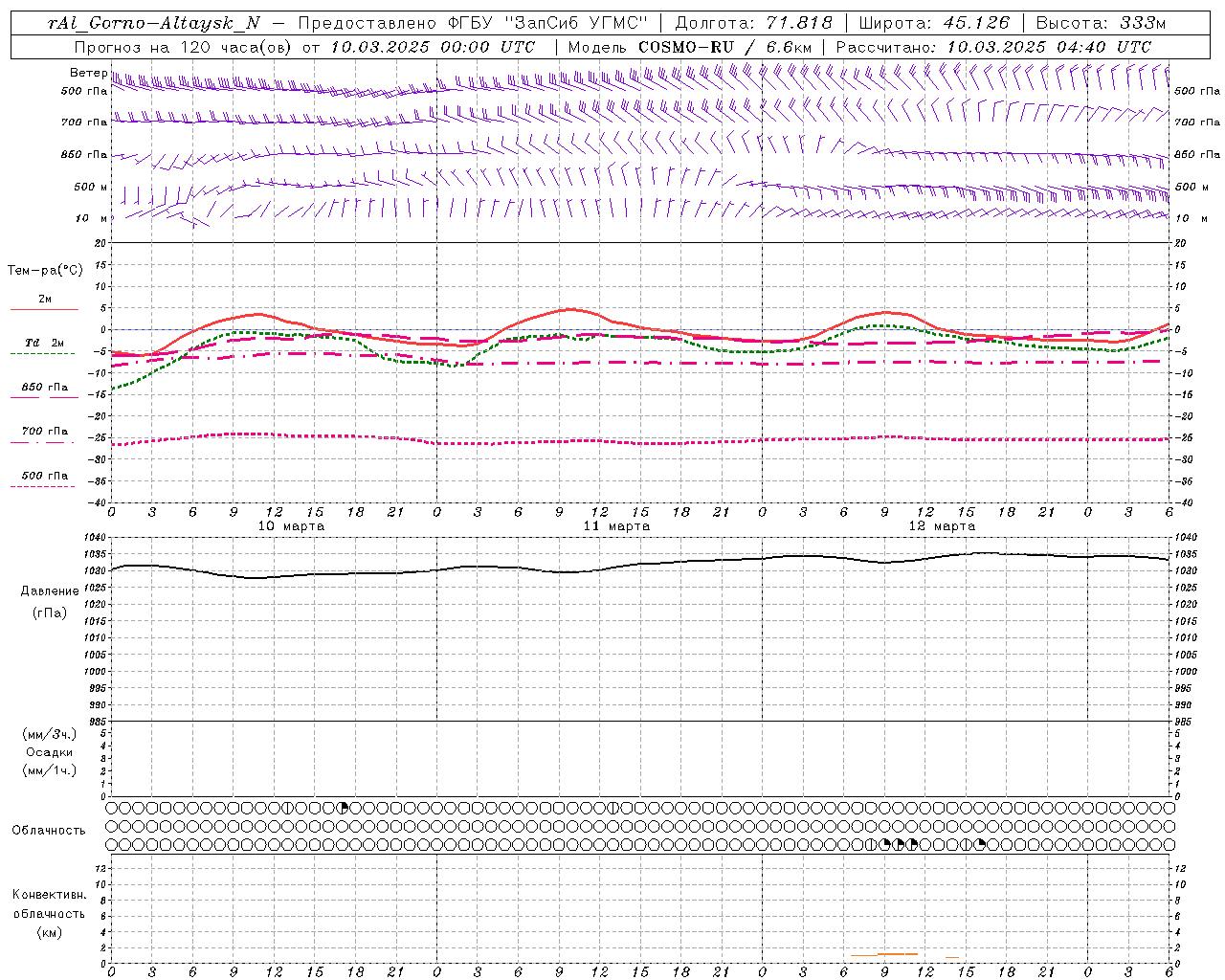Click the 500 м wind level label on left axis
The width and height of the screenshot is (1225, 980).
(x=91, y=187)
